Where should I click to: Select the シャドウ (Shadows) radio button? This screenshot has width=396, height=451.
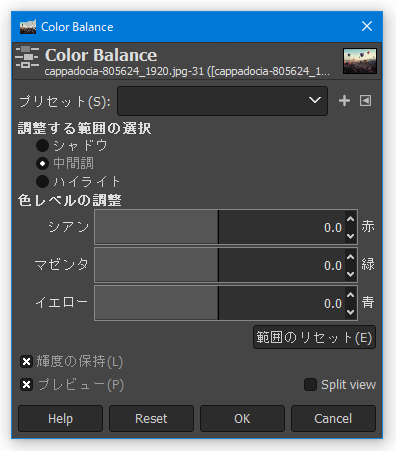coord(42,145)
